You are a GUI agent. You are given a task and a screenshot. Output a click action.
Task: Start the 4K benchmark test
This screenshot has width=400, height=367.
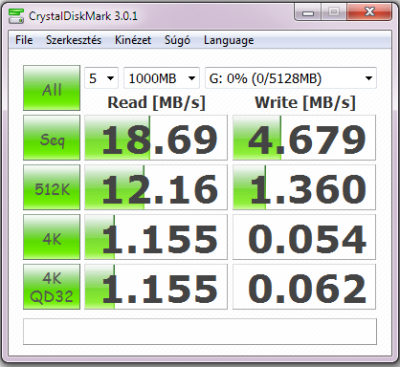[52, 237]
